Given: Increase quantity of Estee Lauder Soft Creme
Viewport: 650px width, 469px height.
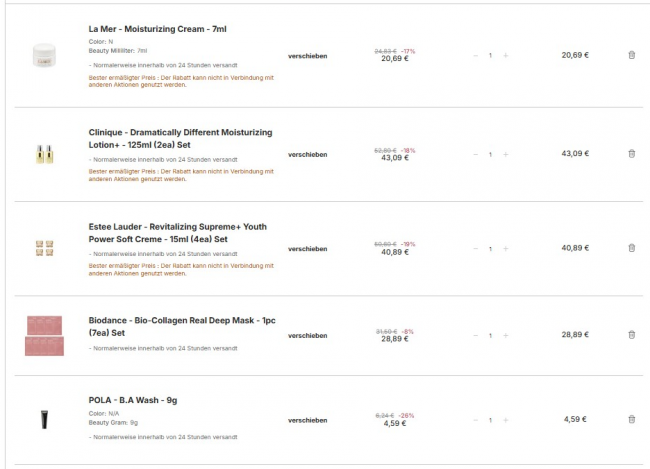Looking at the screenshot, I should (x=506, y=248).
